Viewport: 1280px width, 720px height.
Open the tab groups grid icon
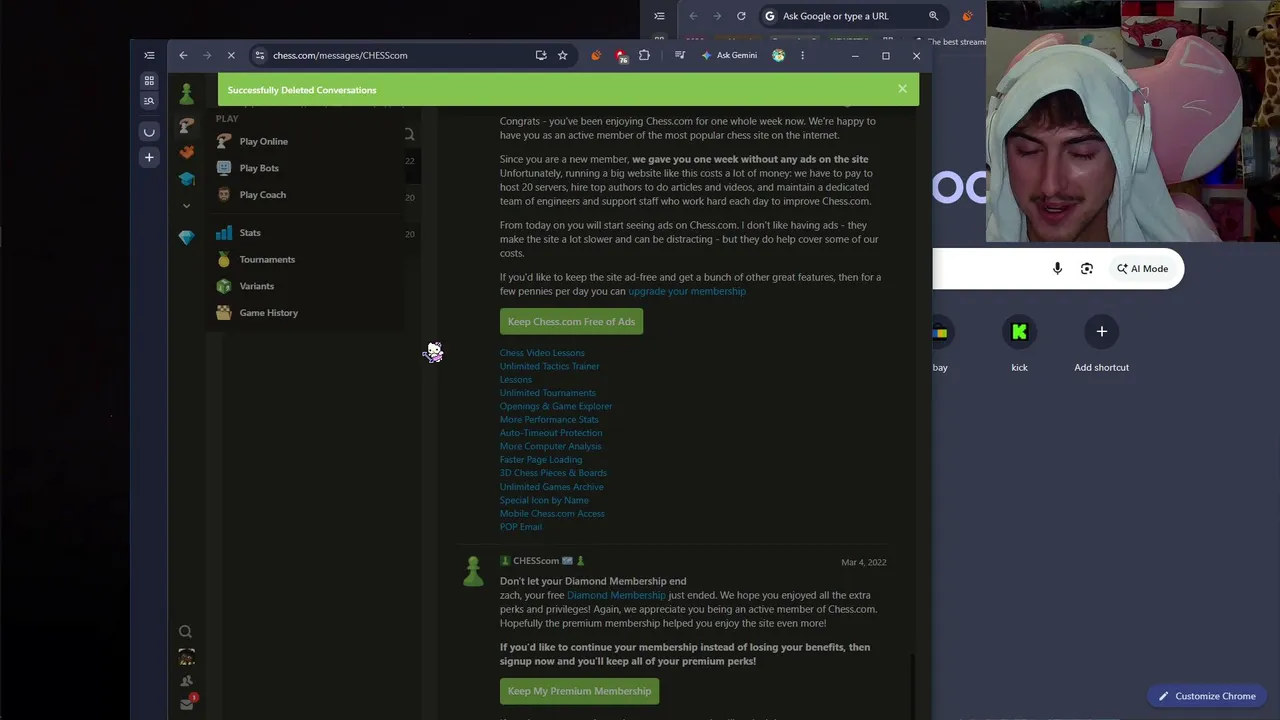[149, 80]
